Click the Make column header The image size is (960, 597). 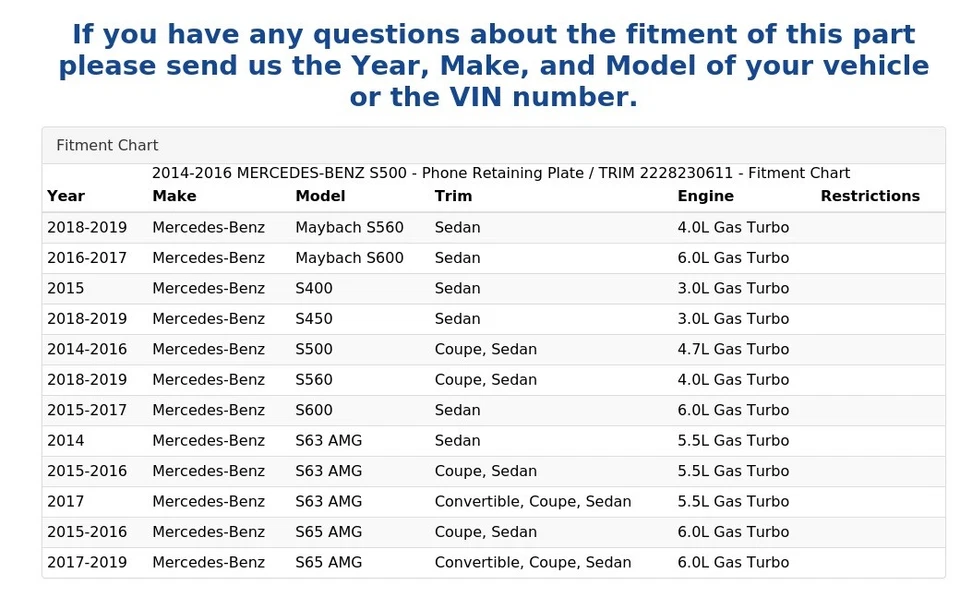click(x=174, y=196)
